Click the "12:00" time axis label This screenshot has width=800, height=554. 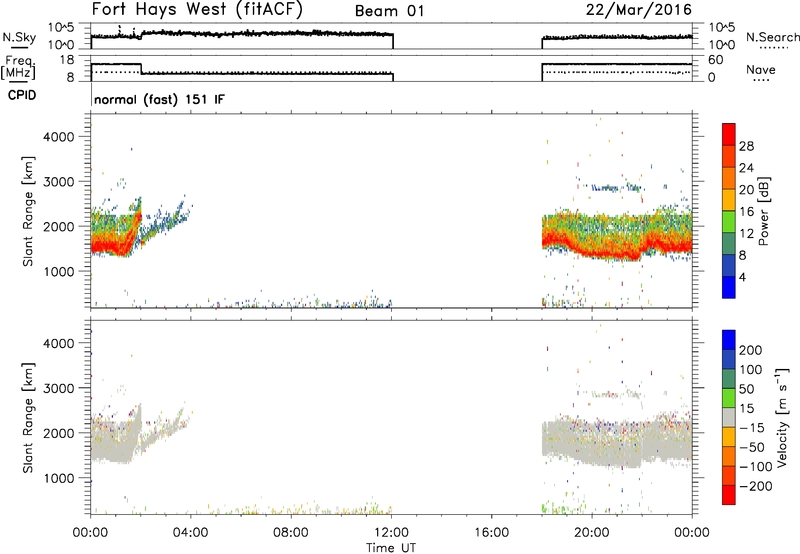[x=391, y=533]
